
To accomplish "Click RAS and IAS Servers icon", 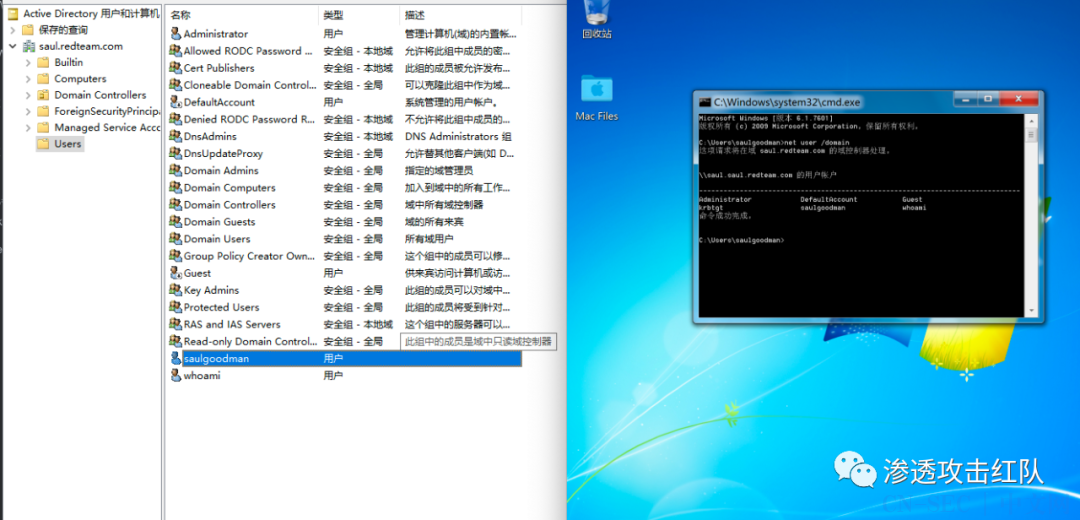I will tap(176, 324).
